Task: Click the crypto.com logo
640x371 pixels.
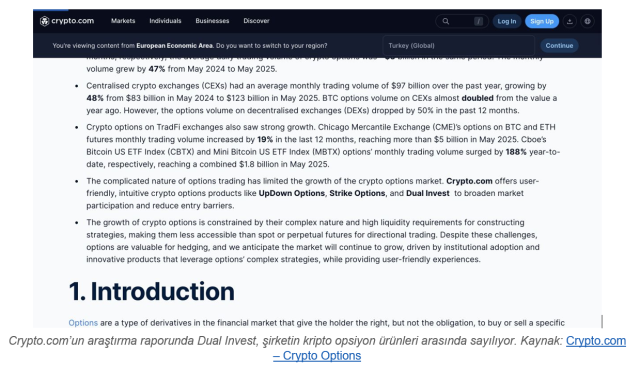Action: point(67,21)
